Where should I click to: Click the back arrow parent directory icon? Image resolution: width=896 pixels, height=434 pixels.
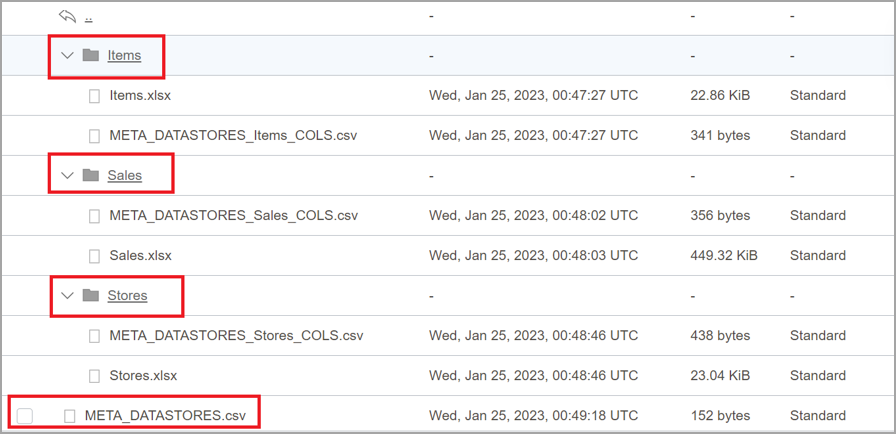pyautogui.click(x=68, y=16)
